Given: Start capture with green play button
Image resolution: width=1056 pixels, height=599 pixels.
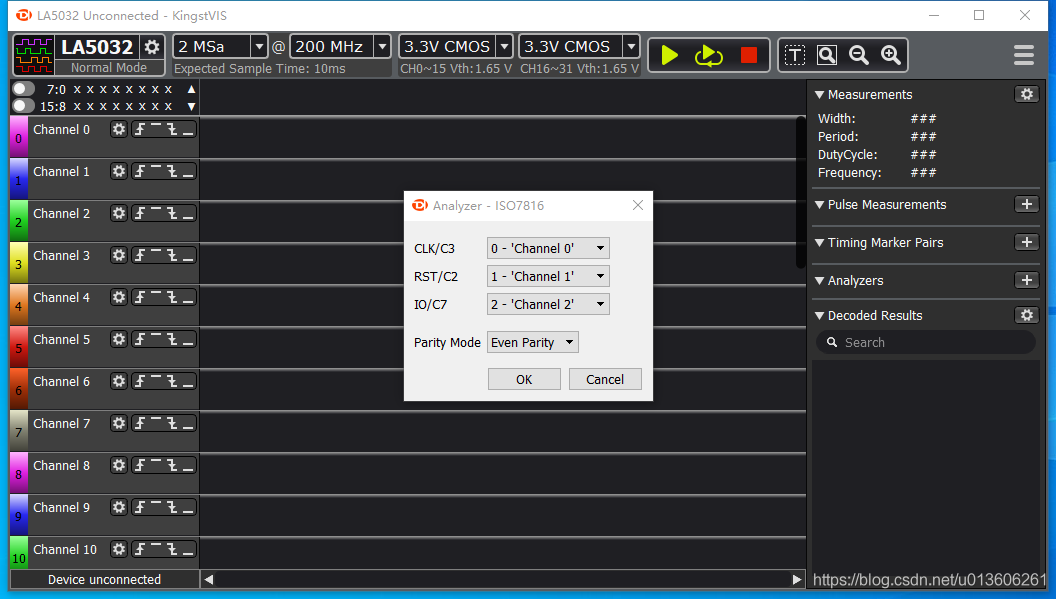Looking at the screenshot, I should [x=669, y=55].
